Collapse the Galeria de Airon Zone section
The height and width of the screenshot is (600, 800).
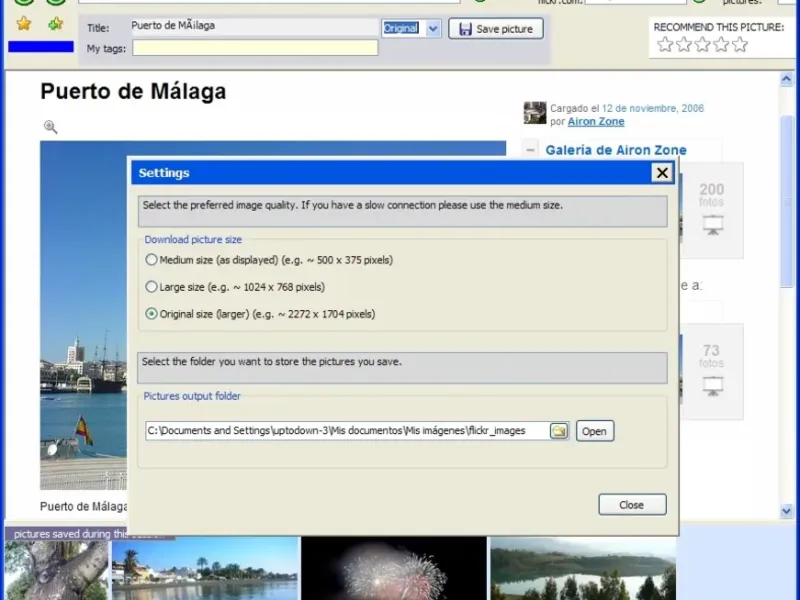click(x=531, y=150)
